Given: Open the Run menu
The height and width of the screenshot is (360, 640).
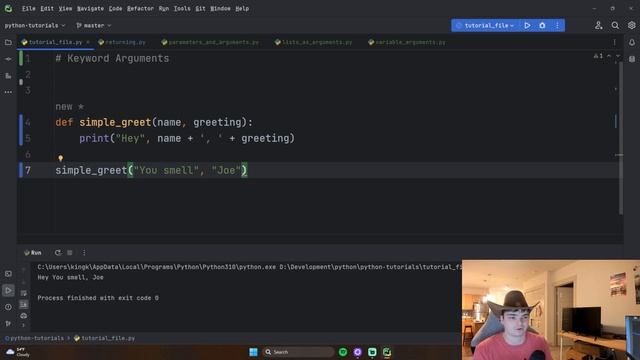Looking at the screenshot, I should coord(164,8).
